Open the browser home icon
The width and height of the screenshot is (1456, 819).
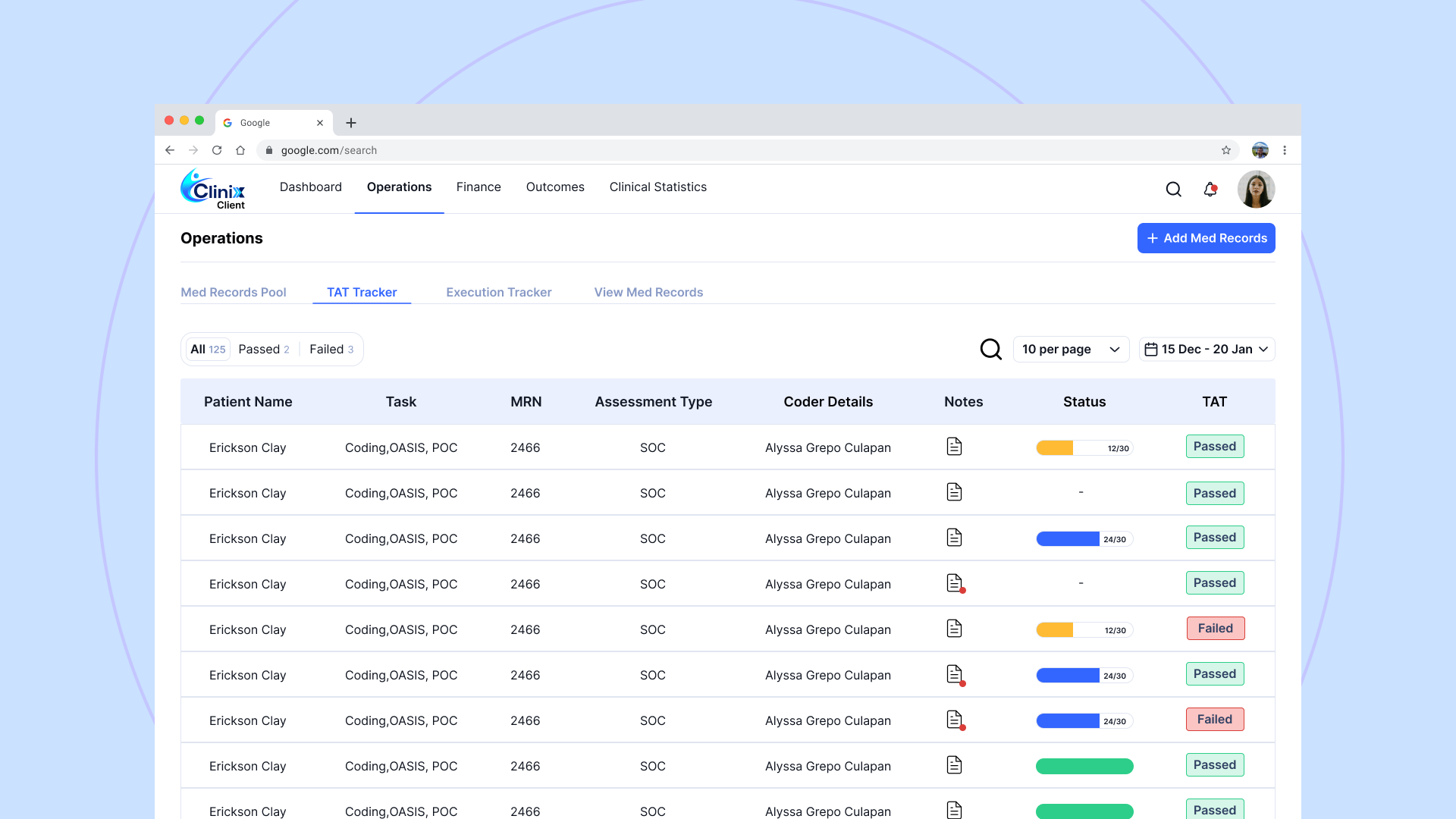click(240, 150)
